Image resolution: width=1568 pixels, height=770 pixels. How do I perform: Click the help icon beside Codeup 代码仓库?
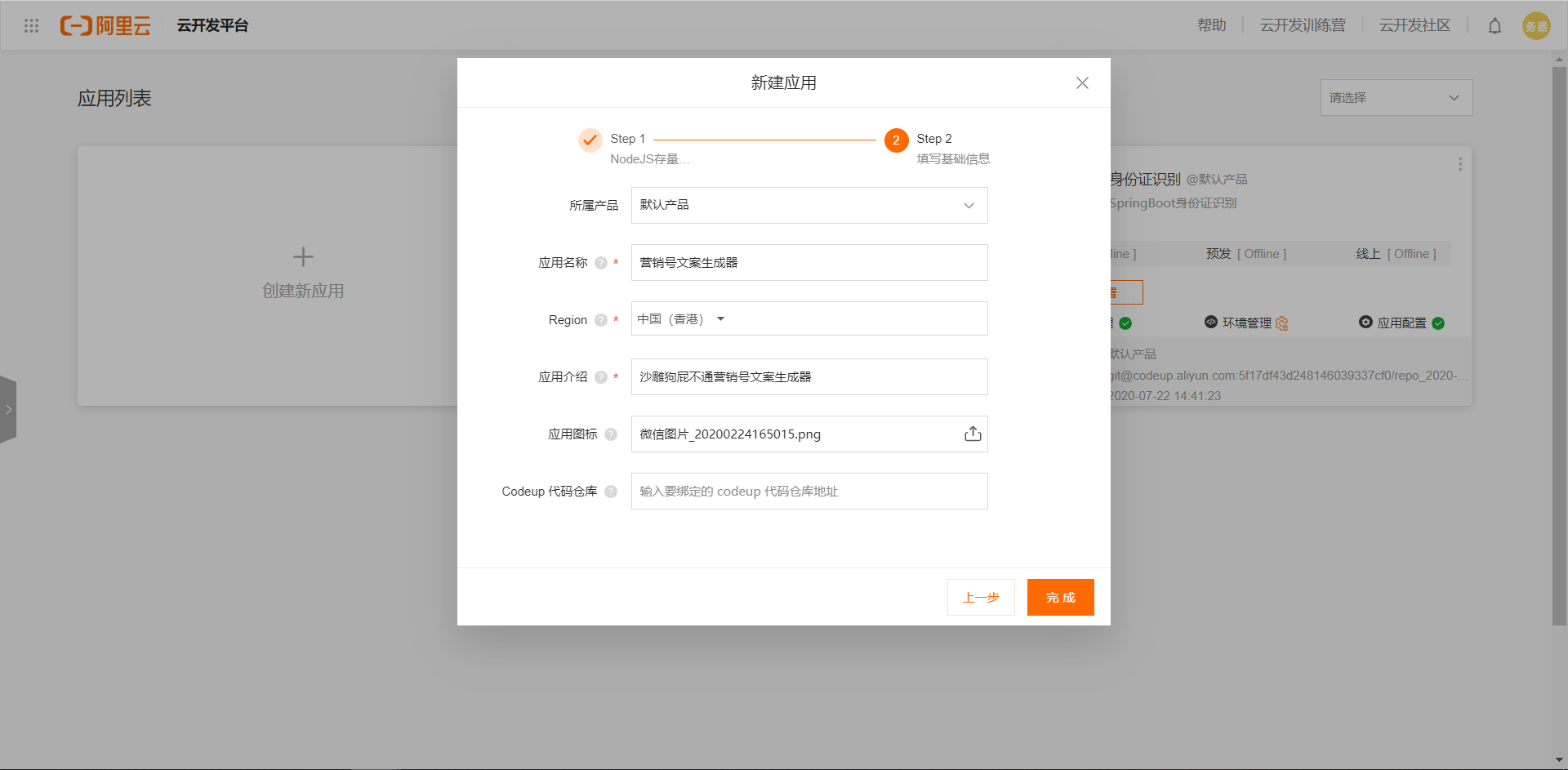[x=611, y=492]
